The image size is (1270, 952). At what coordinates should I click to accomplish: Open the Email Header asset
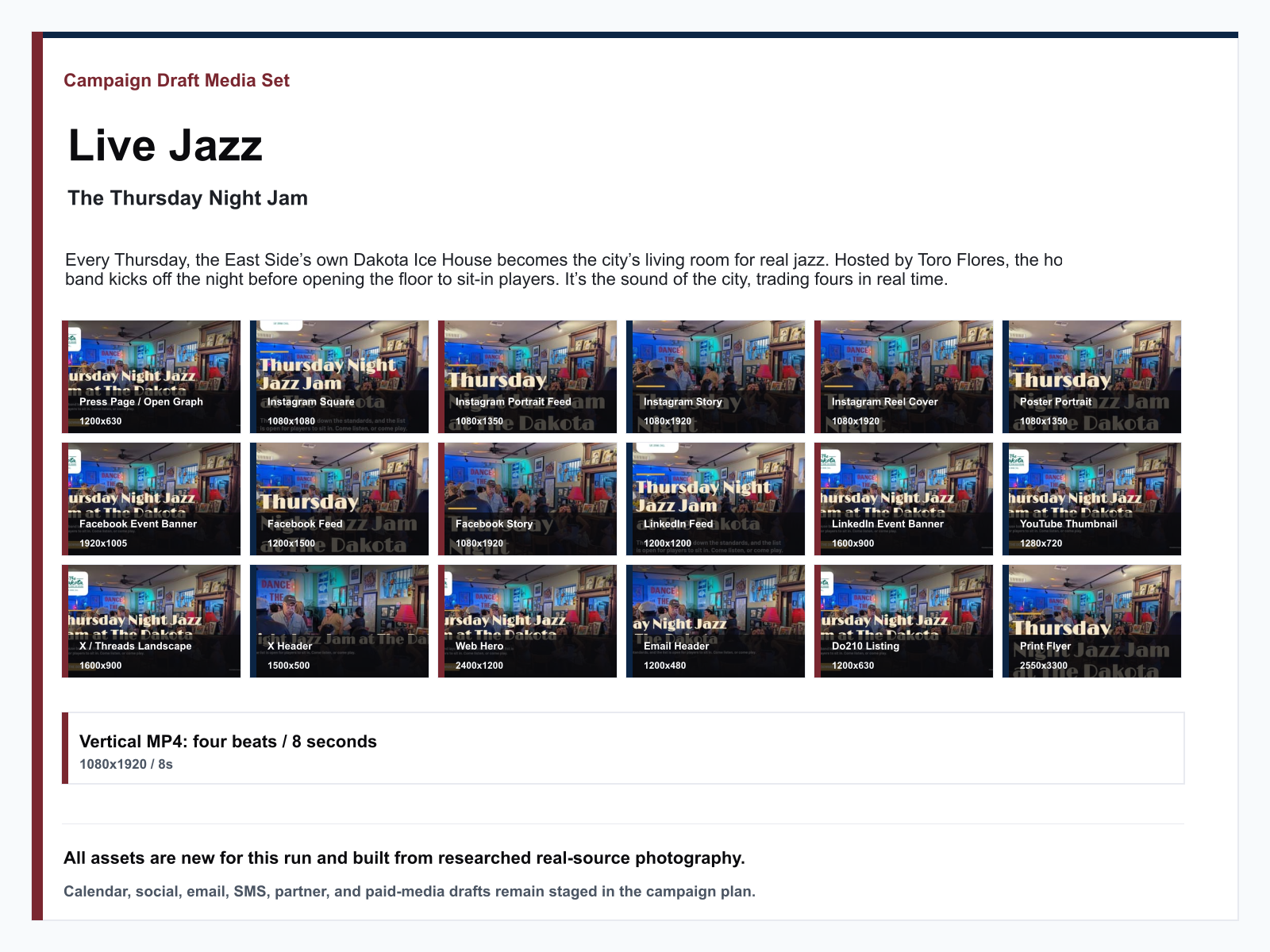(715, 621)
